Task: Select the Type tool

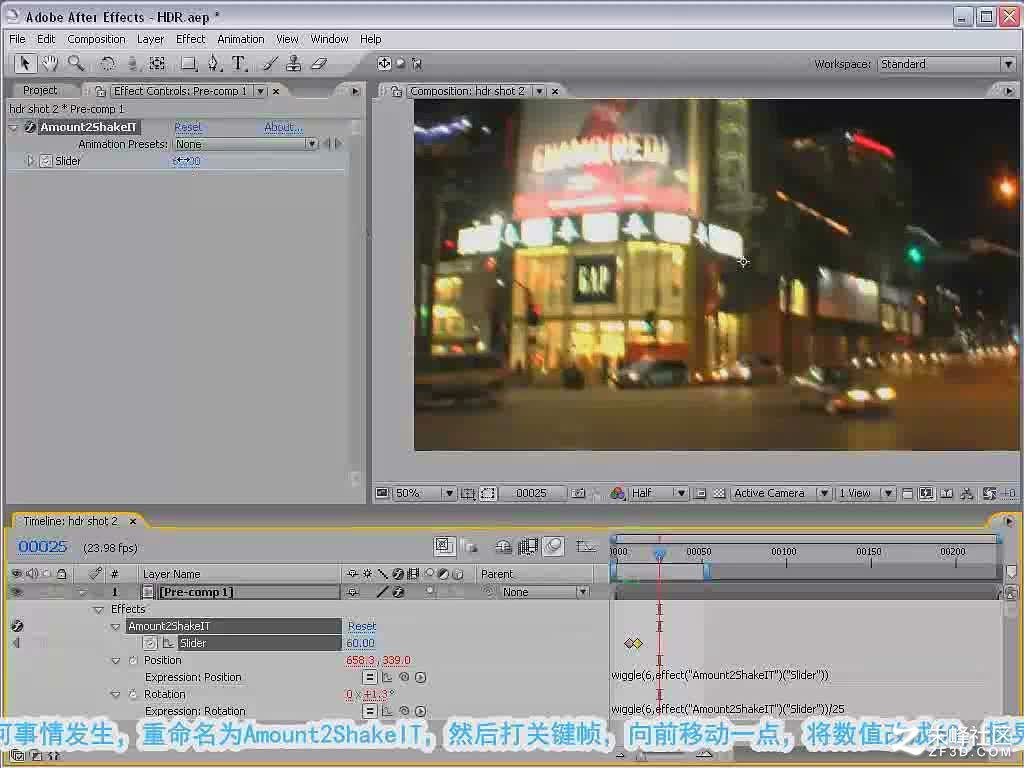Action: tap(239, 63)
